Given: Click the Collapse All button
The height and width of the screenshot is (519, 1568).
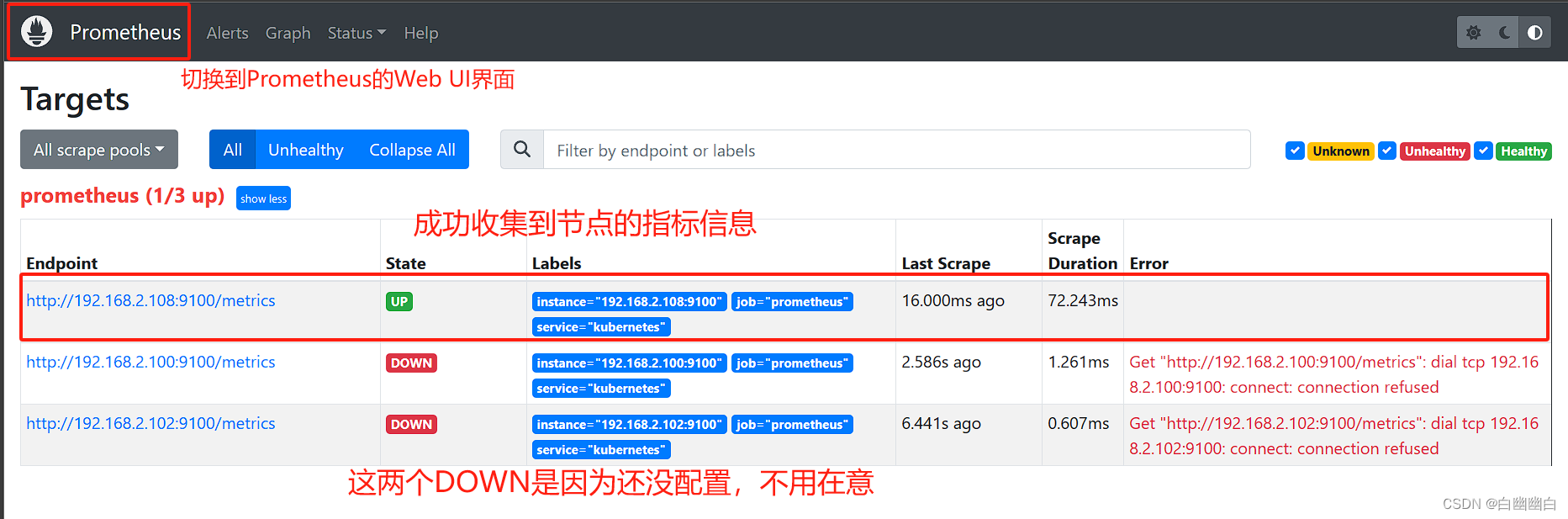Looking at the screenshot, I should pyautogui.click(x=412, y=150).
